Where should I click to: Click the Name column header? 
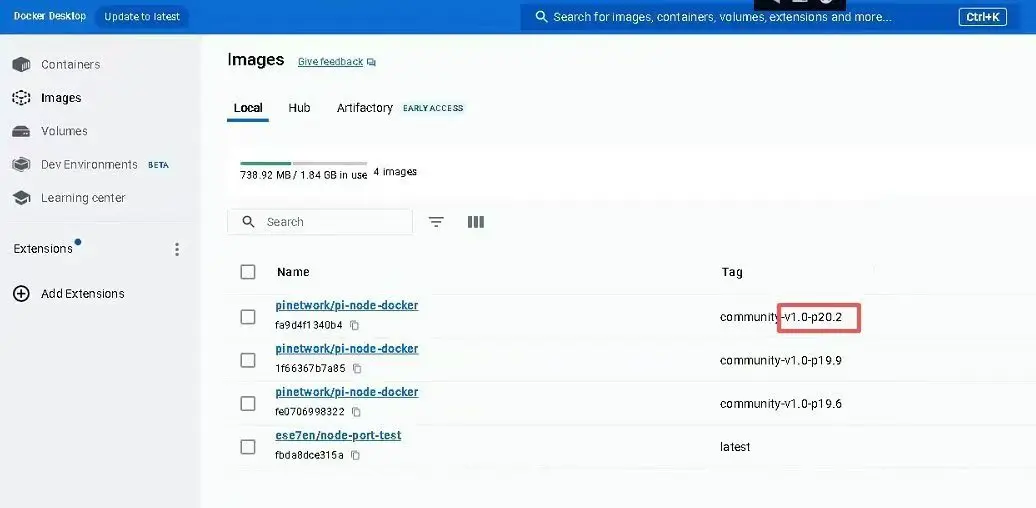pos(293,272)
